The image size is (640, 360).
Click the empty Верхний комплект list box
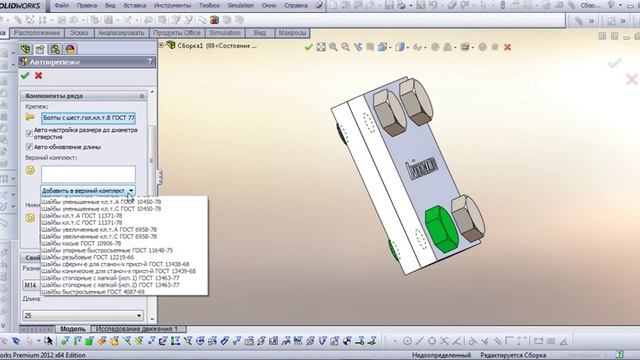[x=88, y=173]
